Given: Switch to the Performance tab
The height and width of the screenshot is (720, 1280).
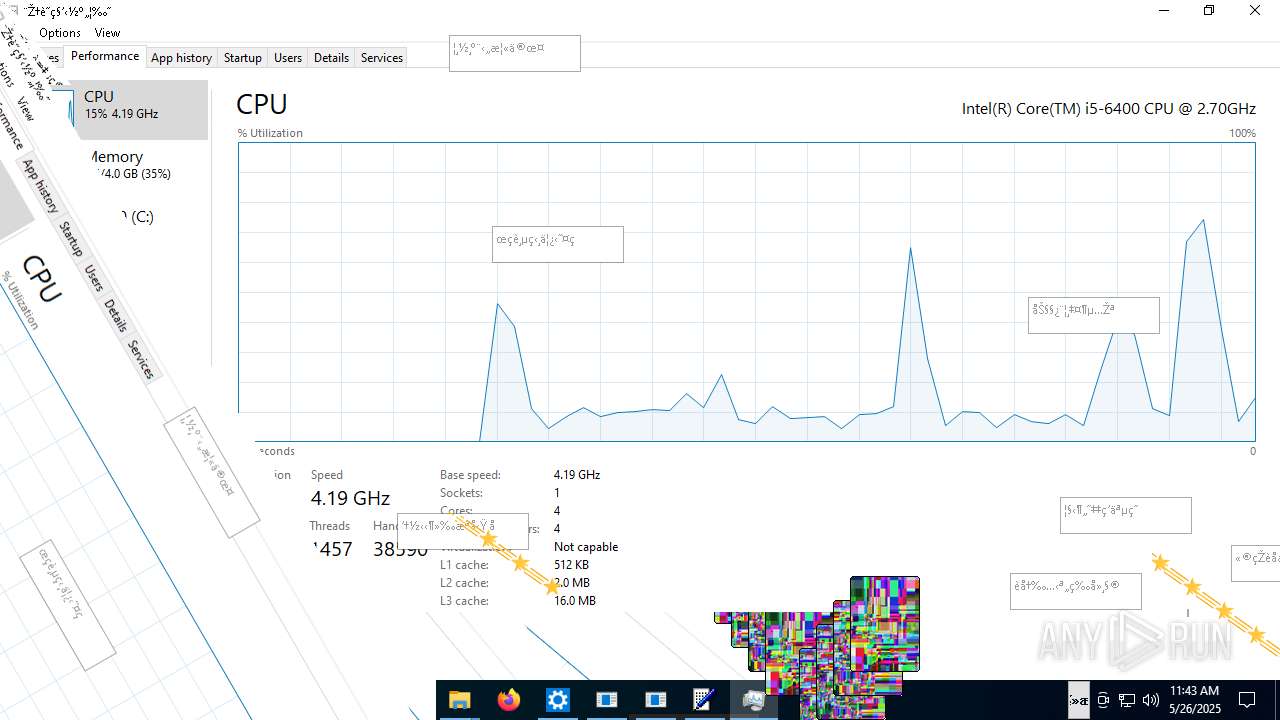Looking at the screenshot, I should 105,57.
